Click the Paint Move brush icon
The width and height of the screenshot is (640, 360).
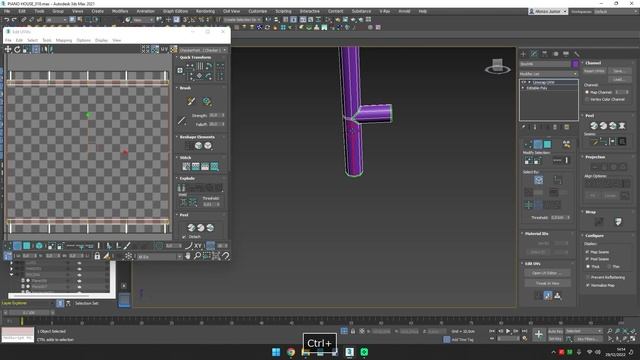[x=191, y=101]
